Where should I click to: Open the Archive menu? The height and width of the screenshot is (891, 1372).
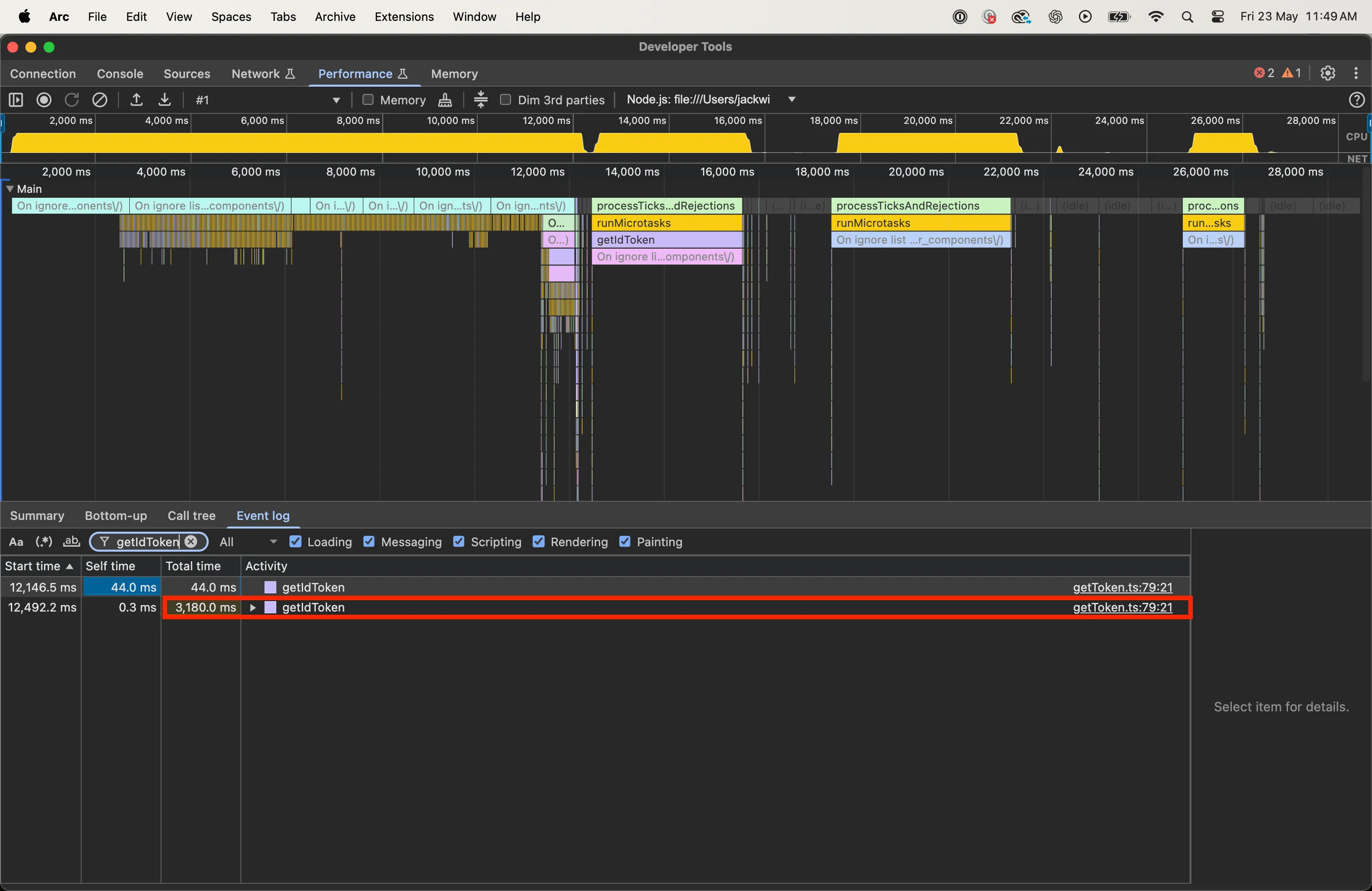[x=335, y=17]
